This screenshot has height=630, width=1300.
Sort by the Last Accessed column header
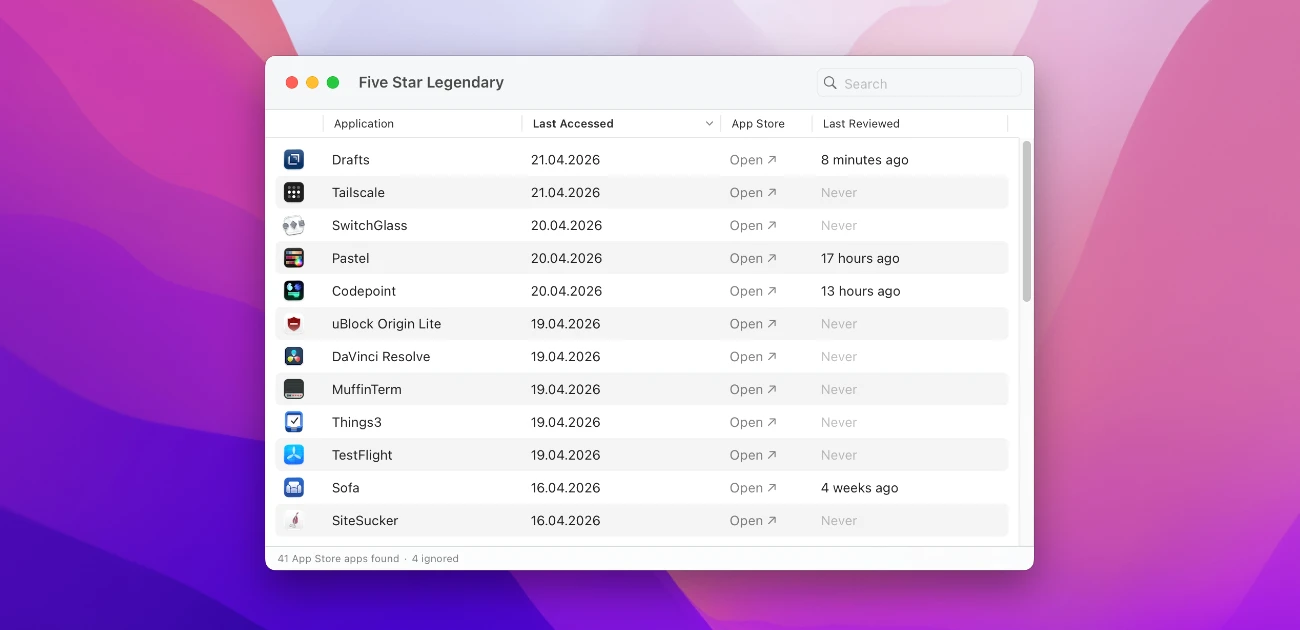tap(573, 124)
